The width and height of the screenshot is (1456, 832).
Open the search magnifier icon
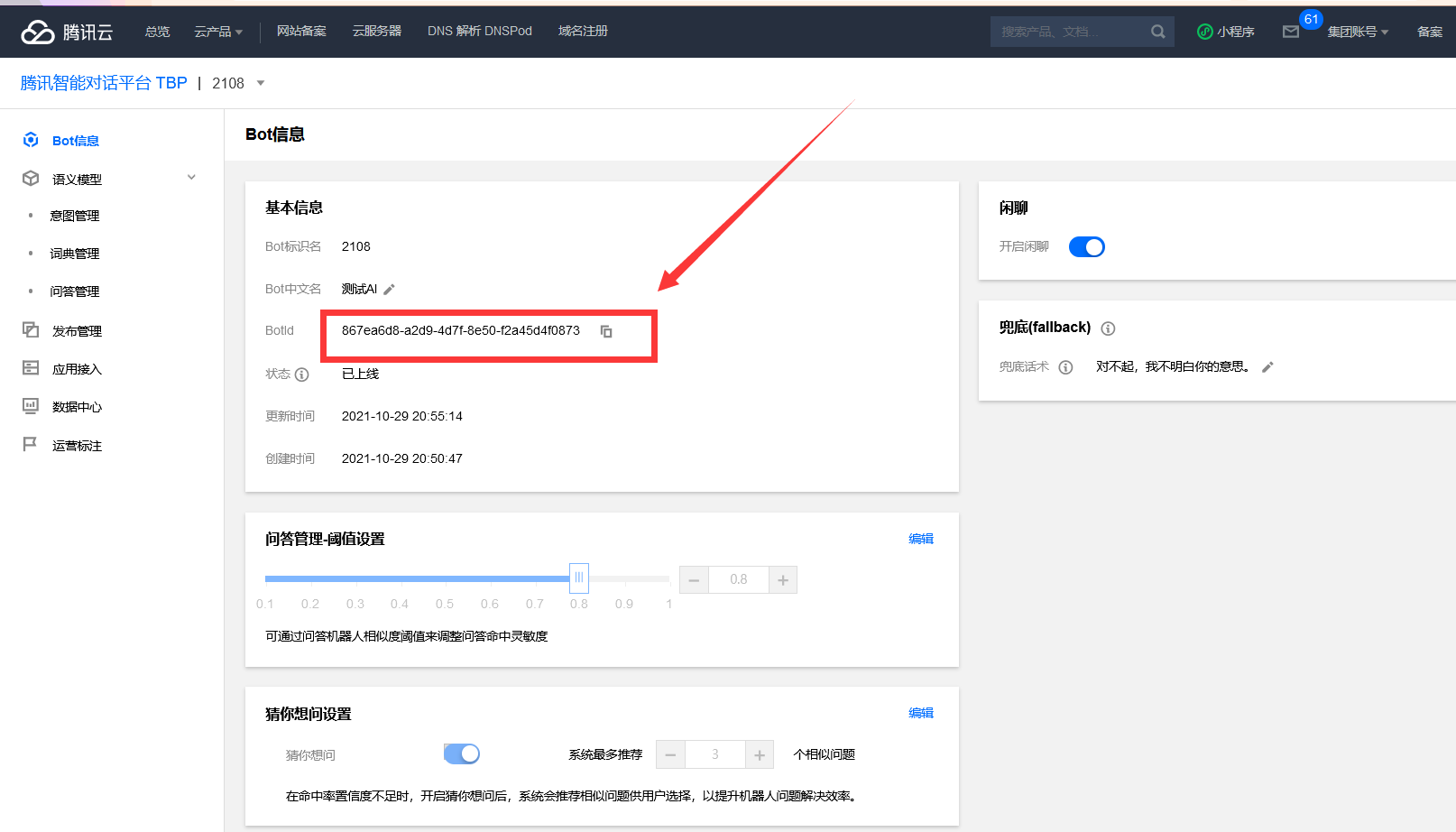pyautogui.click(x=1158, y=32)
